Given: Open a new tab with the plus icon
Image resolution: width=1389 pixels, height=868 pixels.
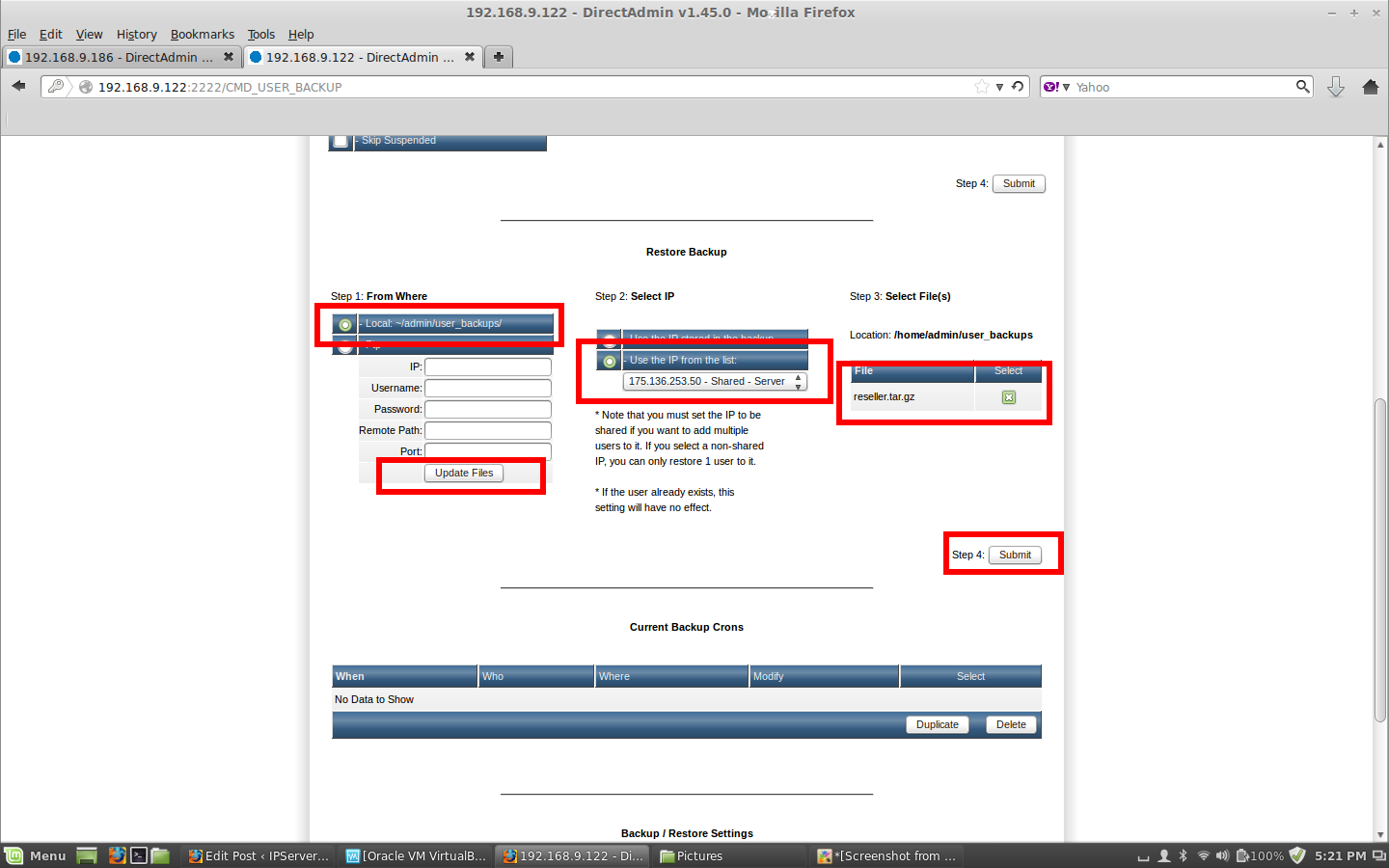Looking at the screenshot, I should point(499,57).
